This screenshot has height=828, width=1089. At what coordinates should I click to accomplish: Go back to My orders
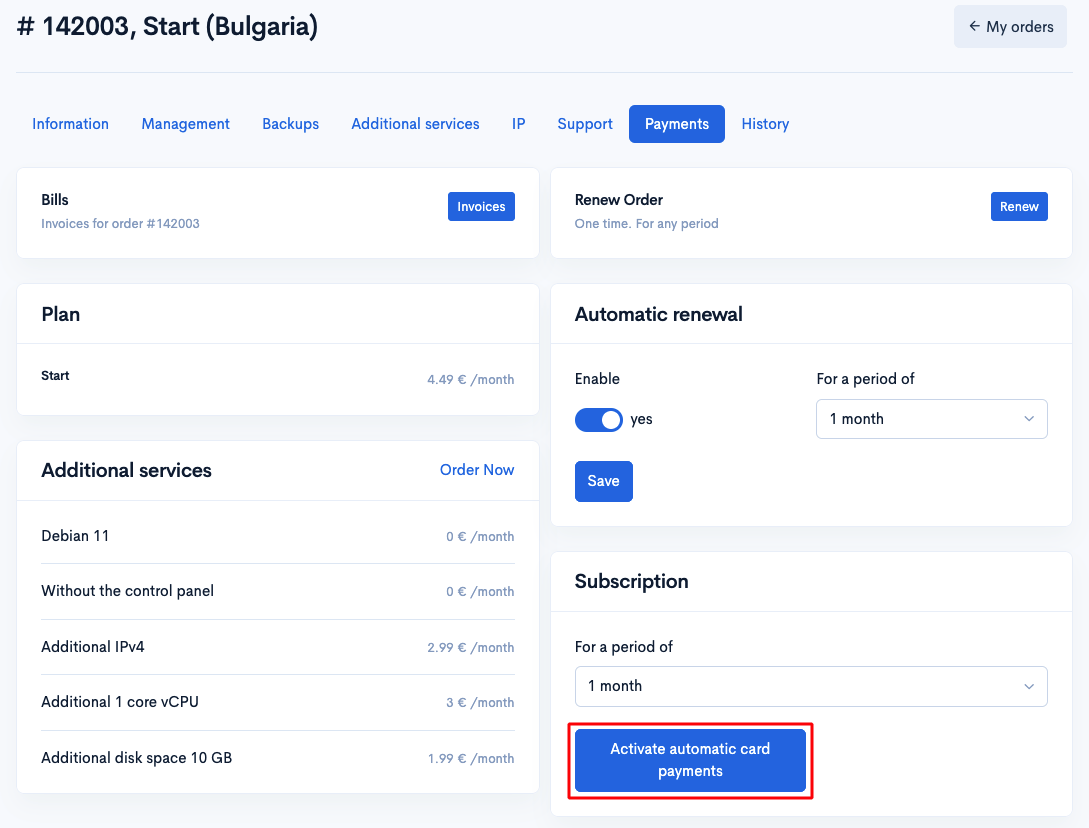tap(1010, 26)
